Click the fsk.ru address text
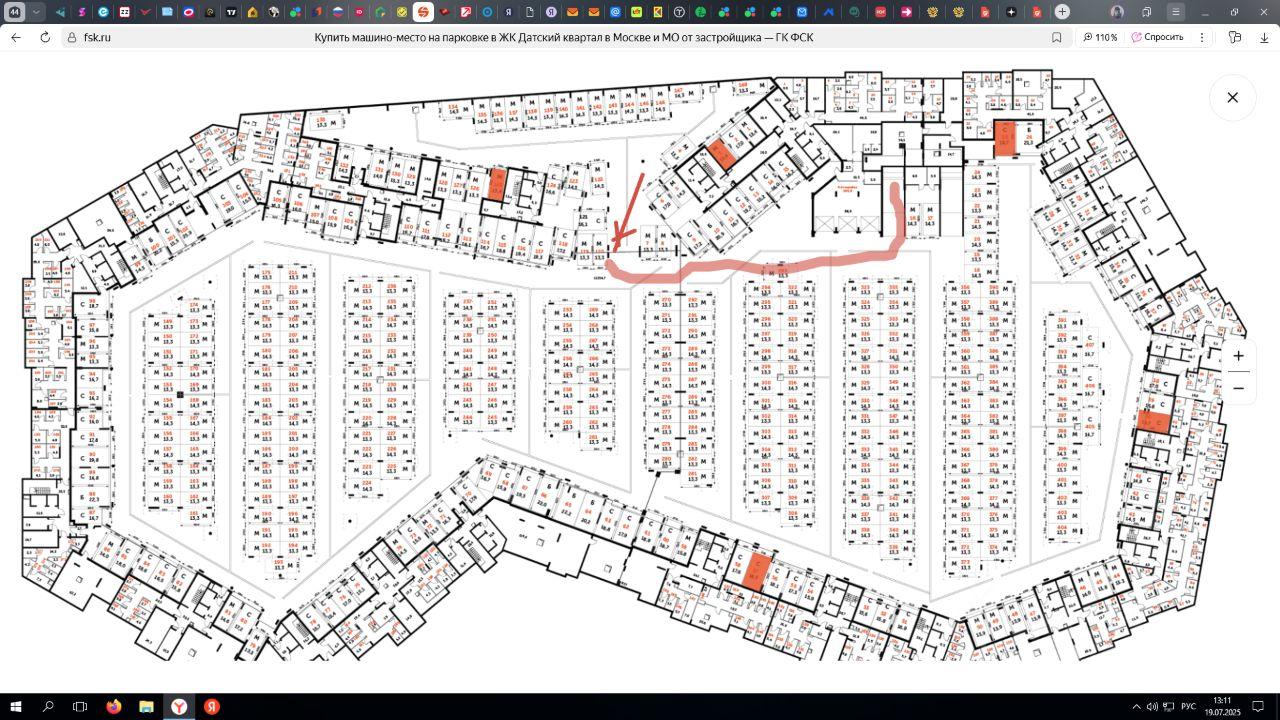The height and width of the screenshot is (720, 1280). click(x=97, y=37)
